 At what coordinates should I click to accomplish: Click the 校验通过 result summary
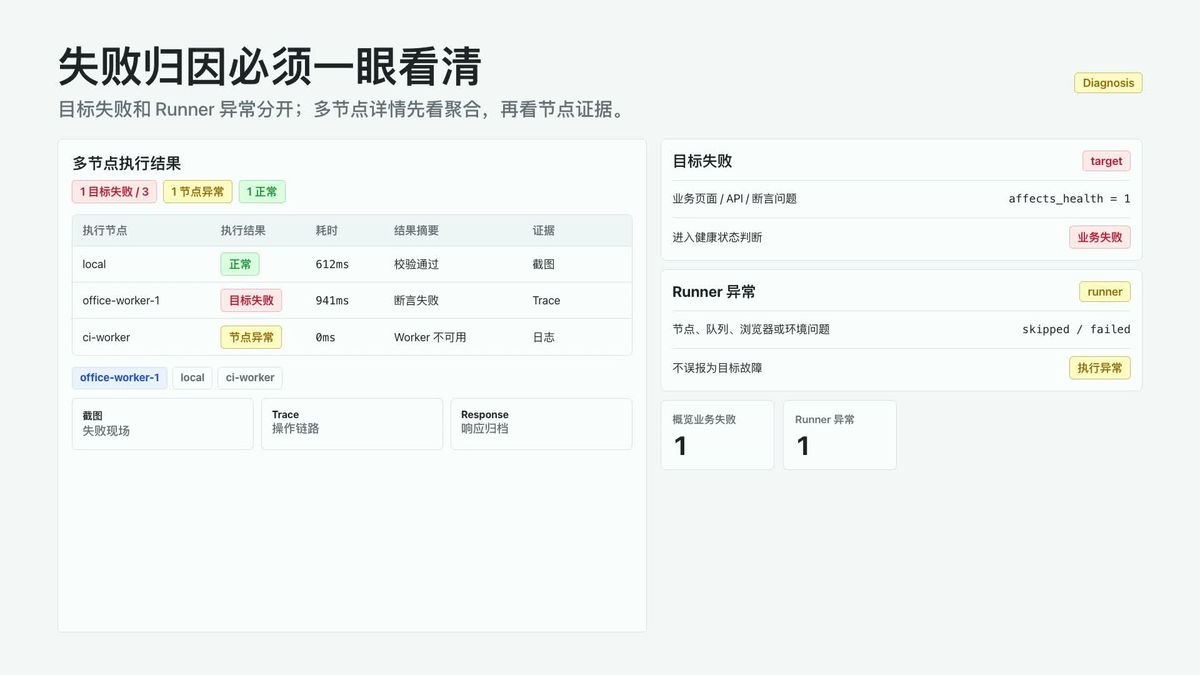(x=416, y=264)
